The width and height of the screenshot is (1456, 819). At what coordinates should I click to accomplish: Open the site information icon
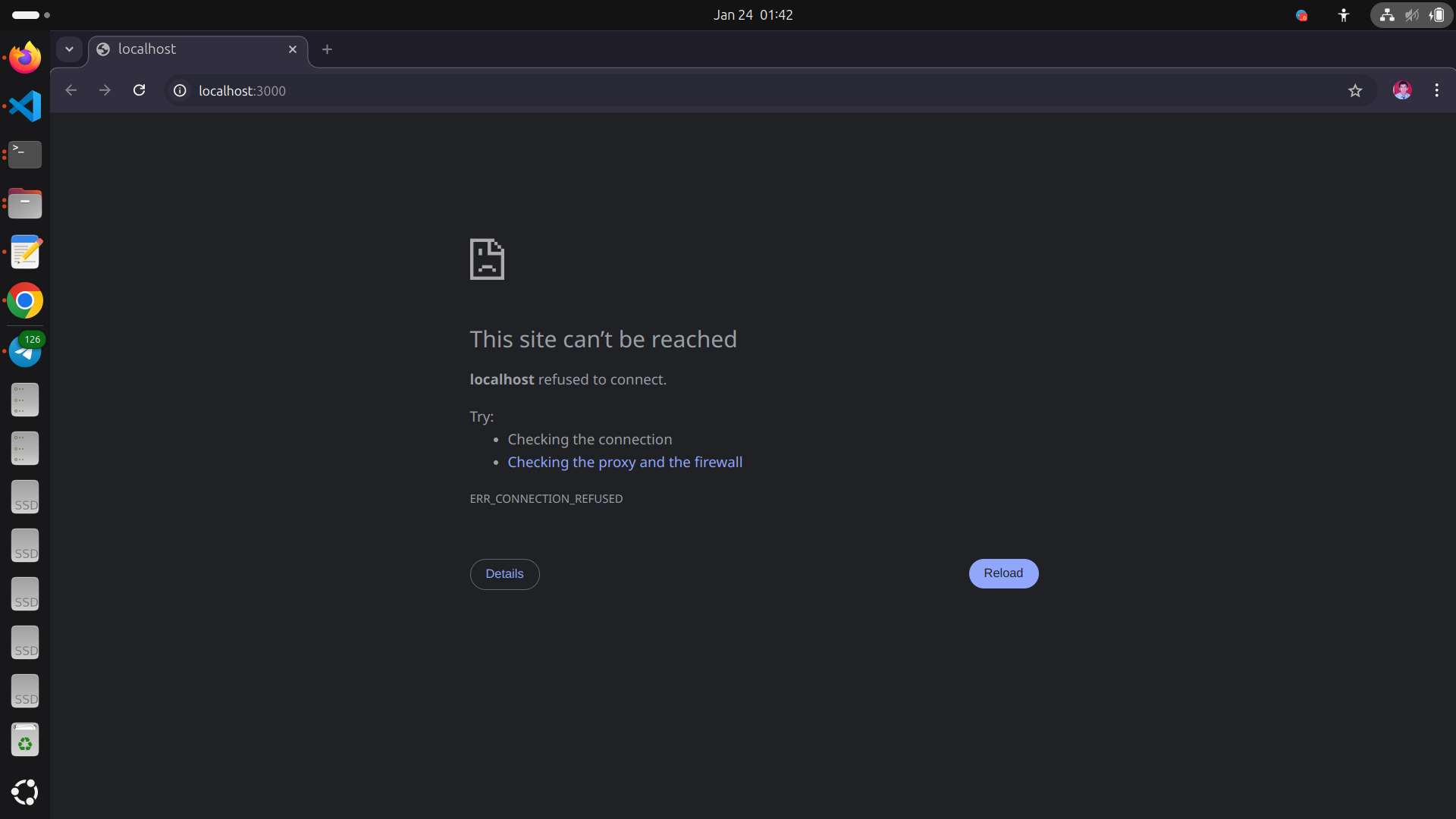tap(180, 91)
